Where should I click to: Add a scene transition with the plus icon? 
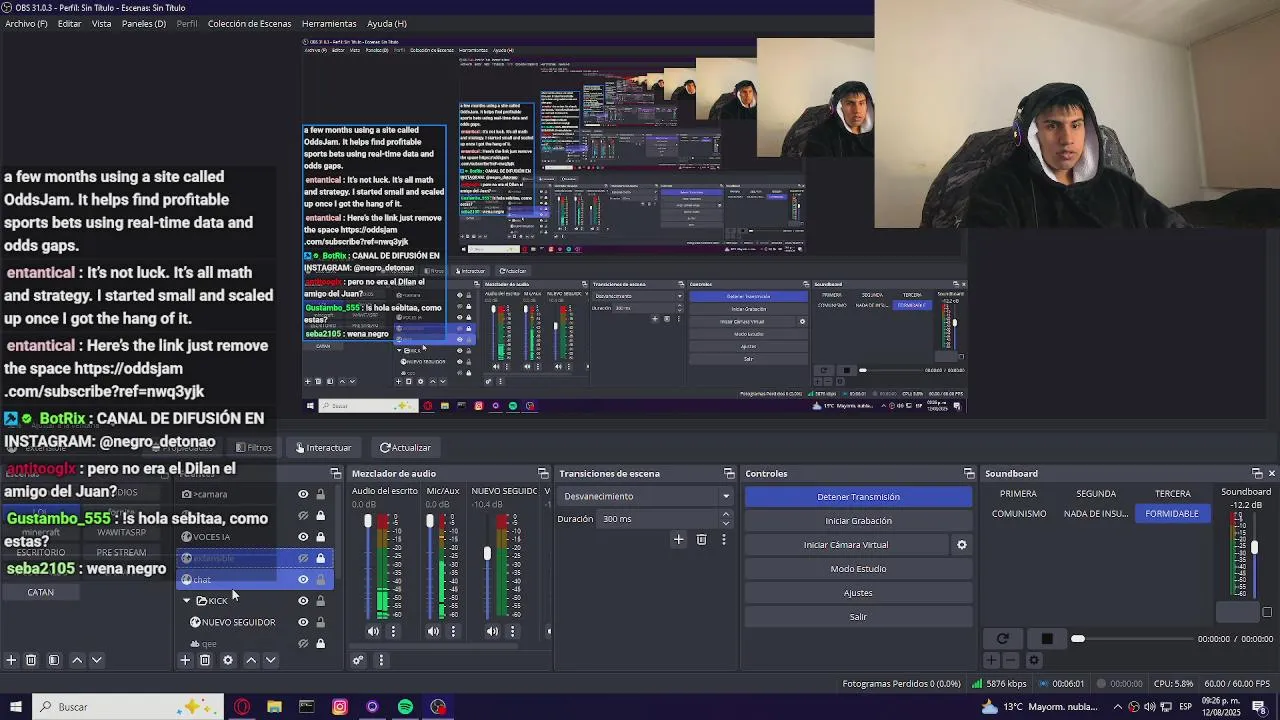pyautogui.click(x=678, y=540)
